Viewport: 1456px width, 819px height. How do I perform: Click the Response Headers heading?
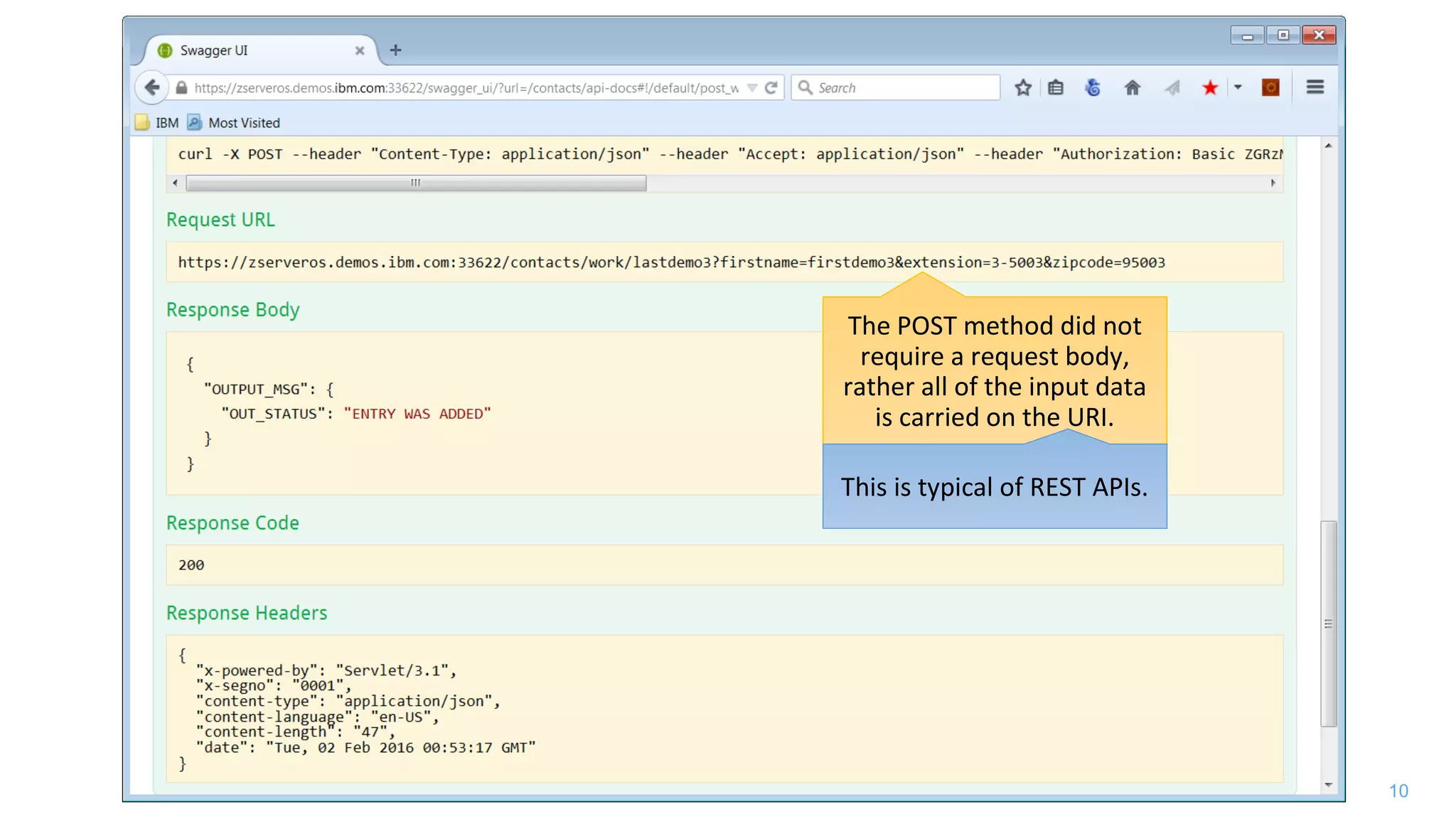point(247,613)
